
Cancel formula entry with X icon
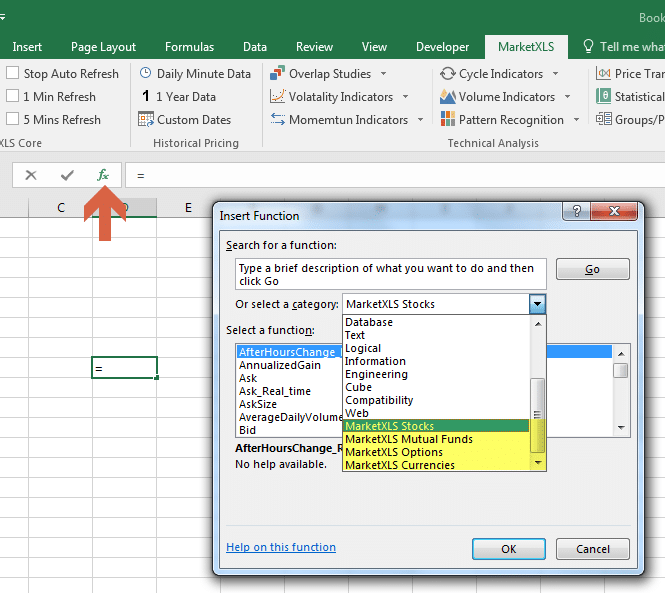click(31, 175)
